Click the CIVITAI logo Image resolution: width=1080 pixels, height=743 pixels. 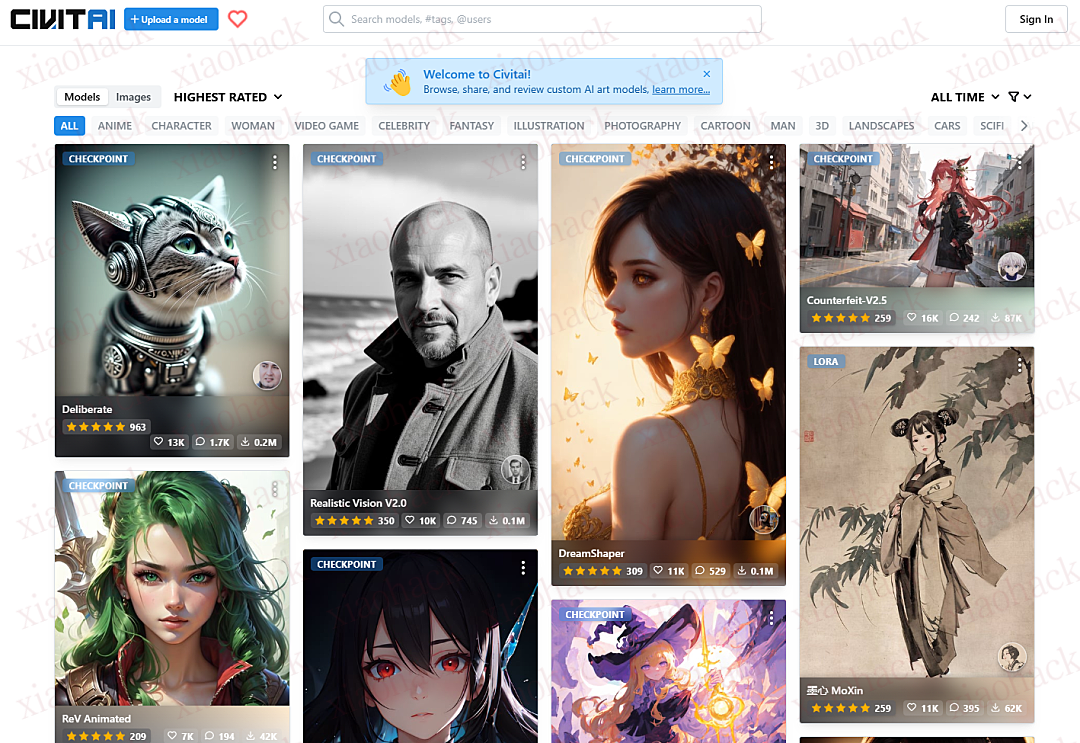pos(62,18)
